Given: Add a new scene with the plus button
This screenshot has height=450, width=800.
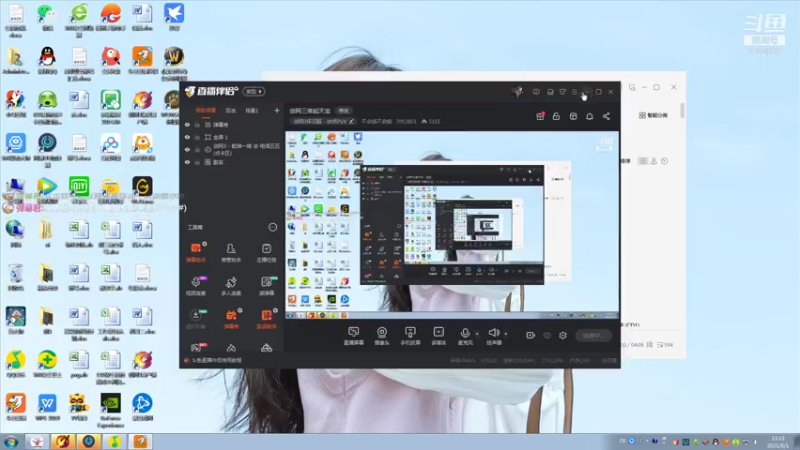Looking at the screenshot, I should [x=277, y=110].
